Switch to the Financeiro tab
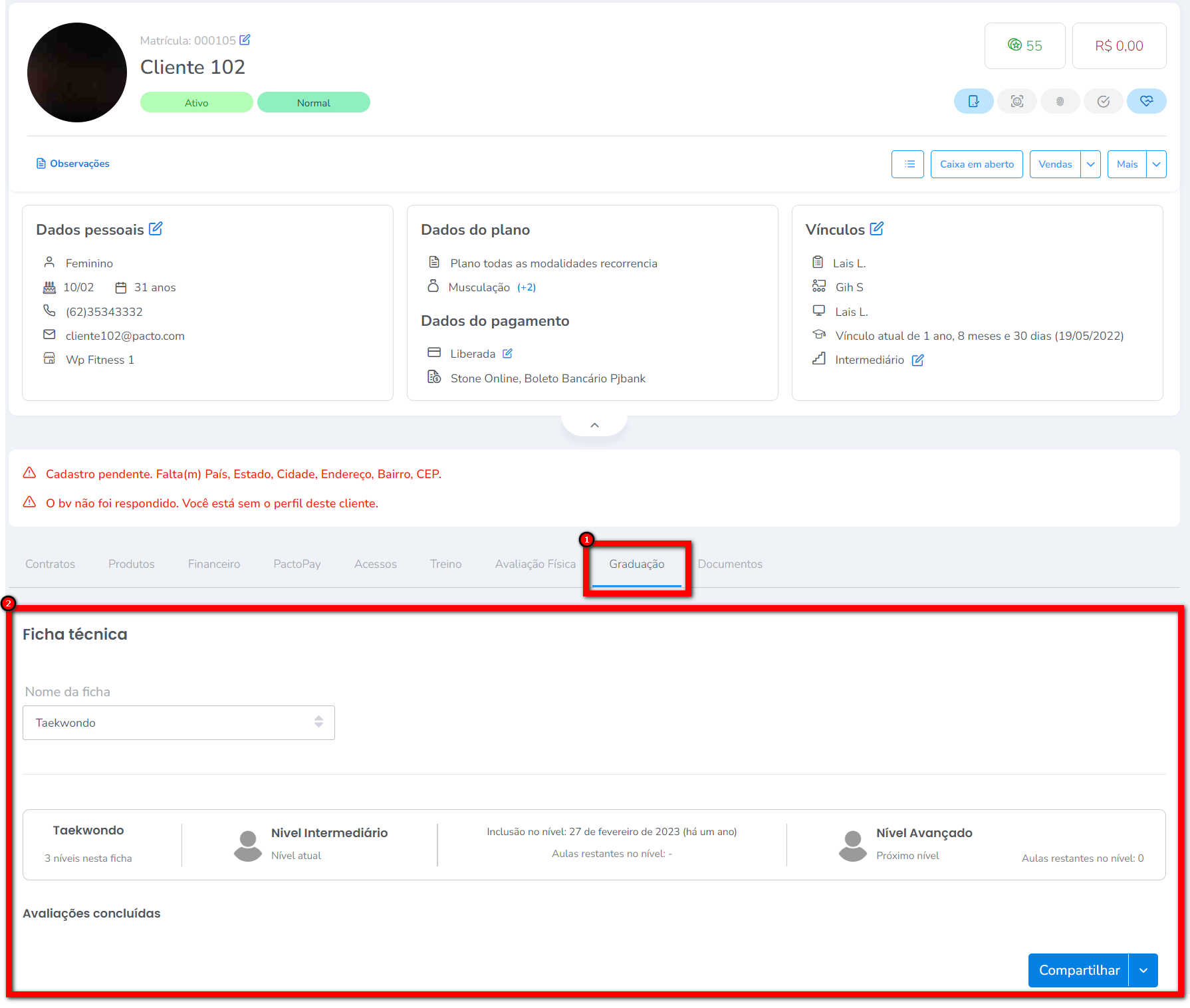 [x=213, y=564]
